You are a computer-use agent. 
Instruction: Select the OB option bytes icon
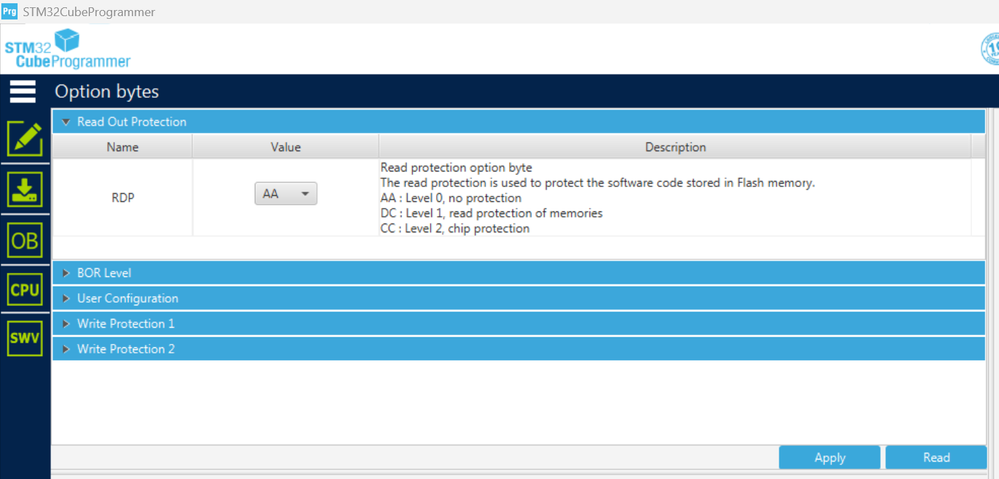(x=25, y=241)
